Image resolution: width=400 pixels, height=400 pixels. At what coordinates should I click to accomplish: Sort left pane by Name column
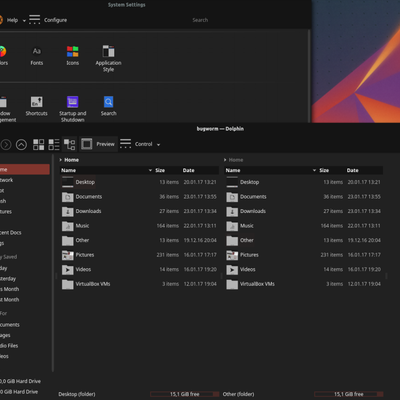[x=68, y=170]
